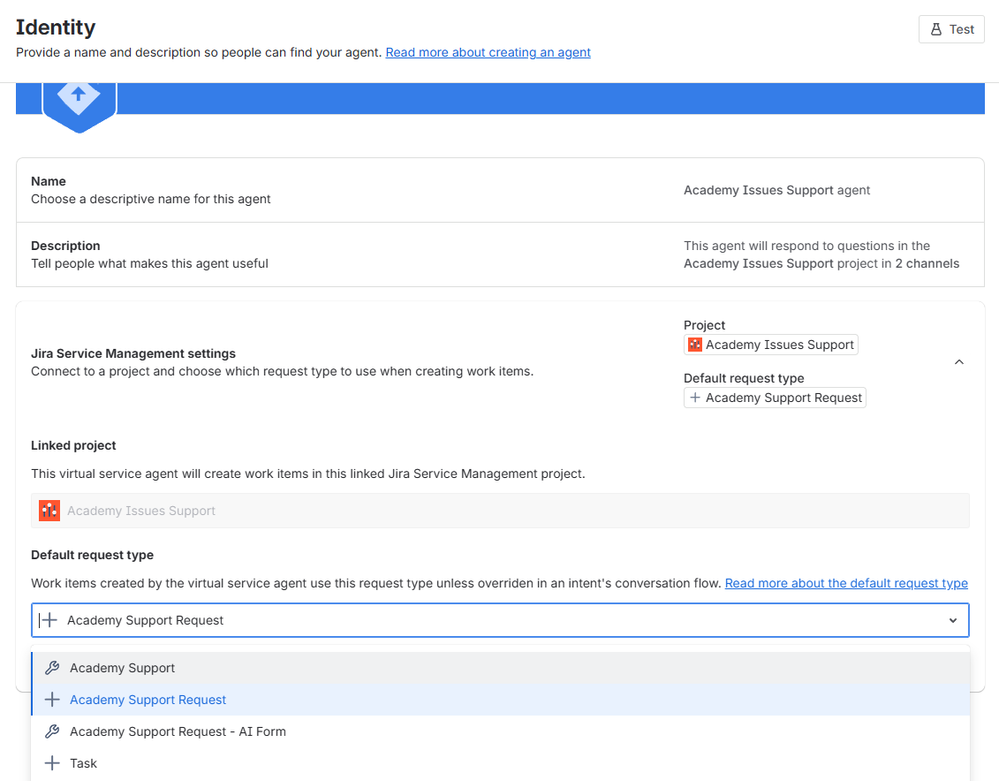Click the plus icon beside Academy Support Request
This screenshot has width=999, height=781.
(51, 699)
